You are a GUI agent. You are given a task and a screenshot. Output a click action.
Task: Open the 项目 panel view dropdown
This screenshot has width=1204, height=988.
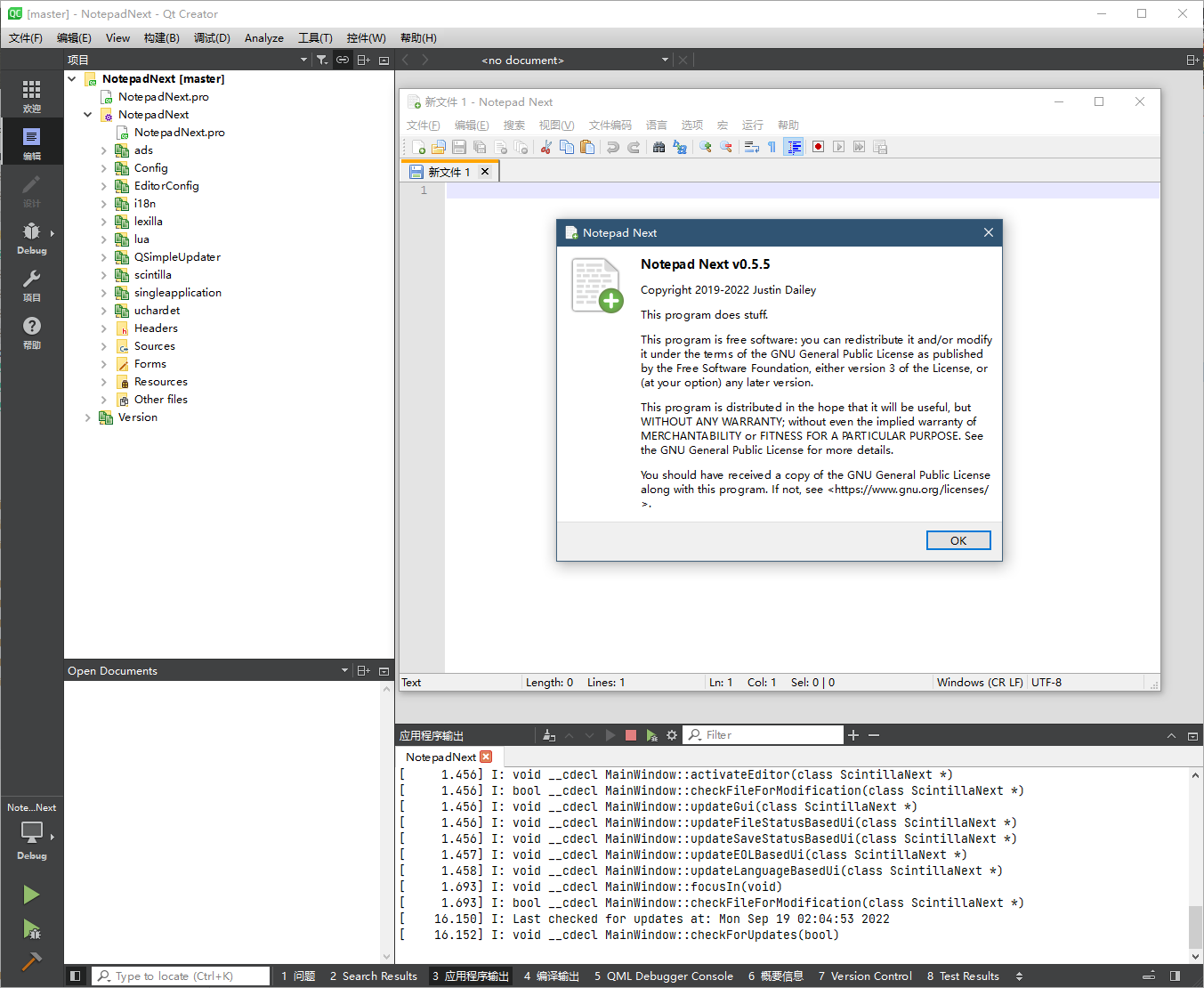tap(303, 60)
